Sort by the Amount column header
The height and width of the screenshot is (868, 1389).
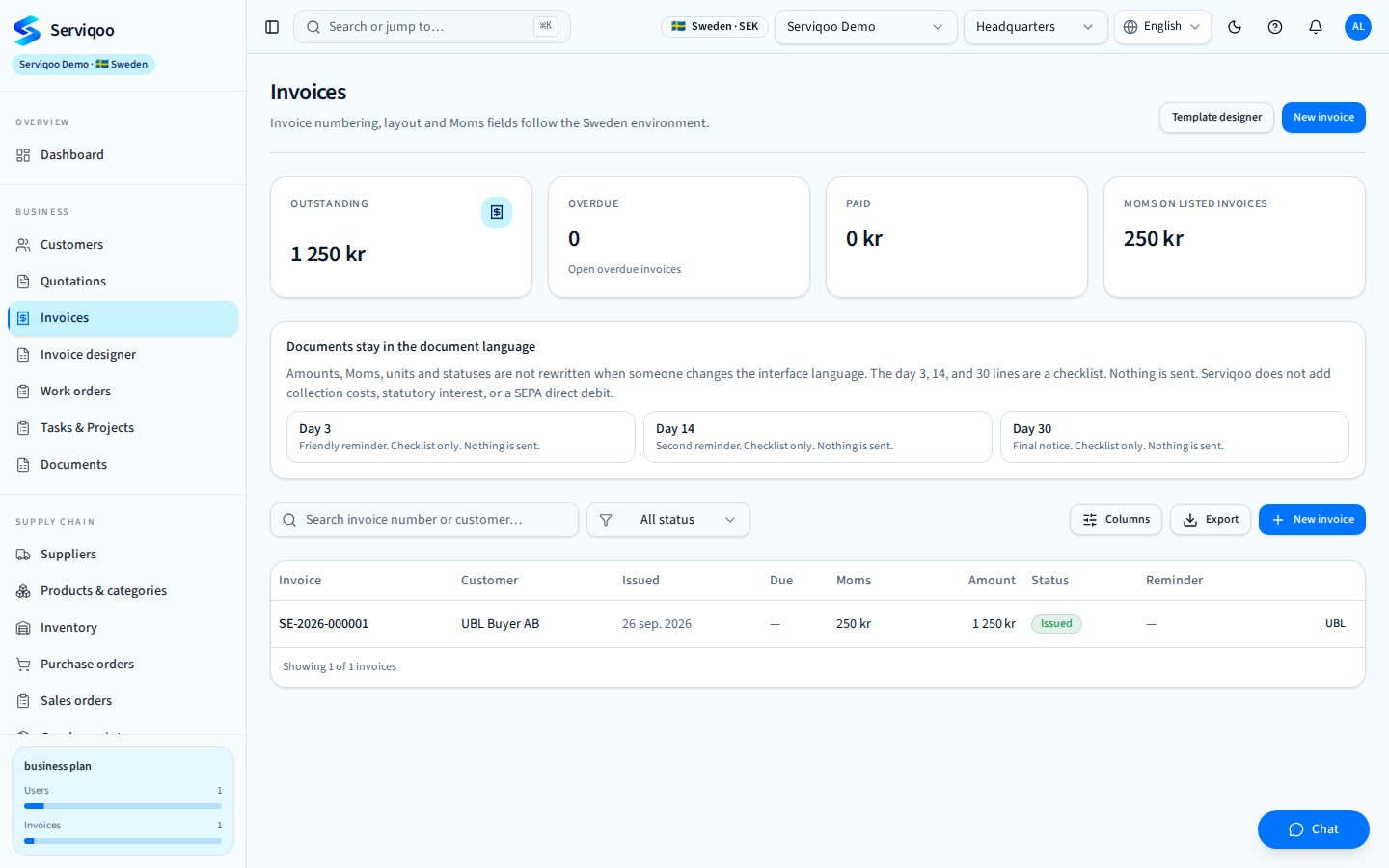[992, 581]
